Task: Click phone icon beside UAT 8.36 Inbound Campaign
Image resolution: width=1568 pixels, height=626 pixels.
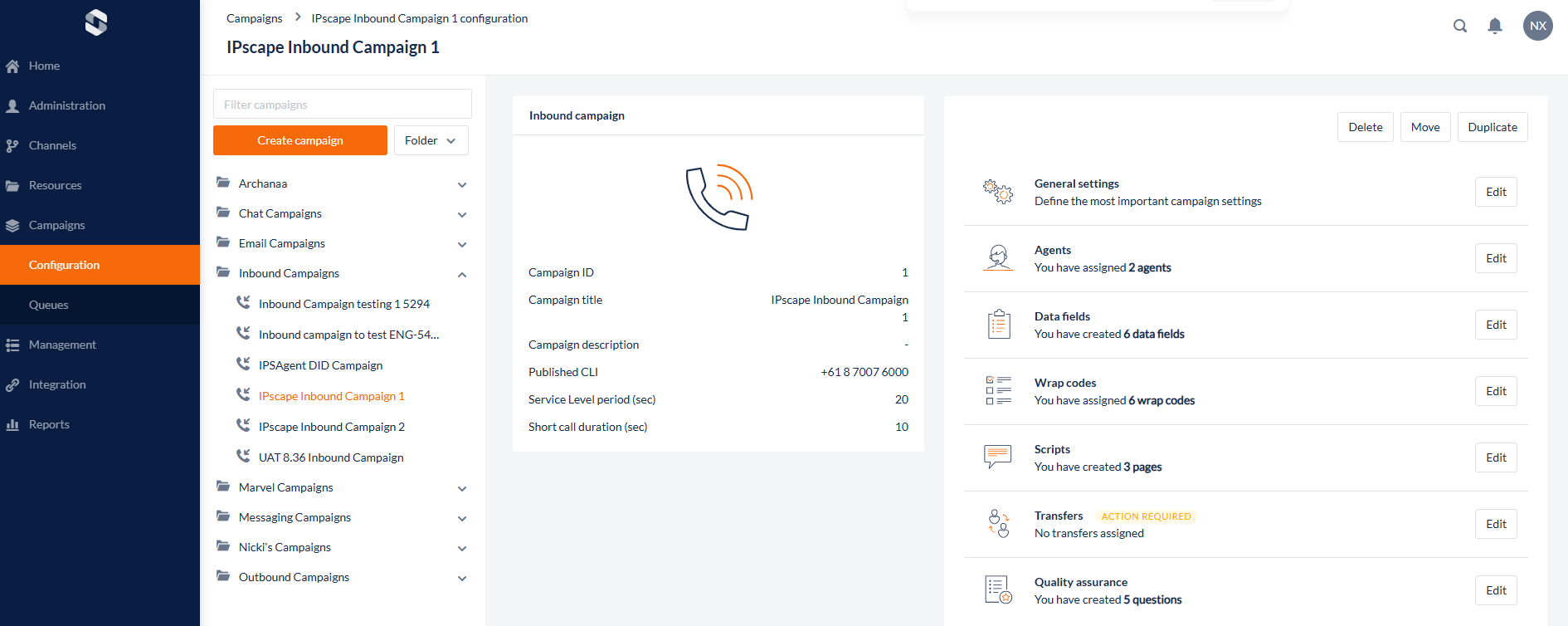Action: tap(243, 456)
